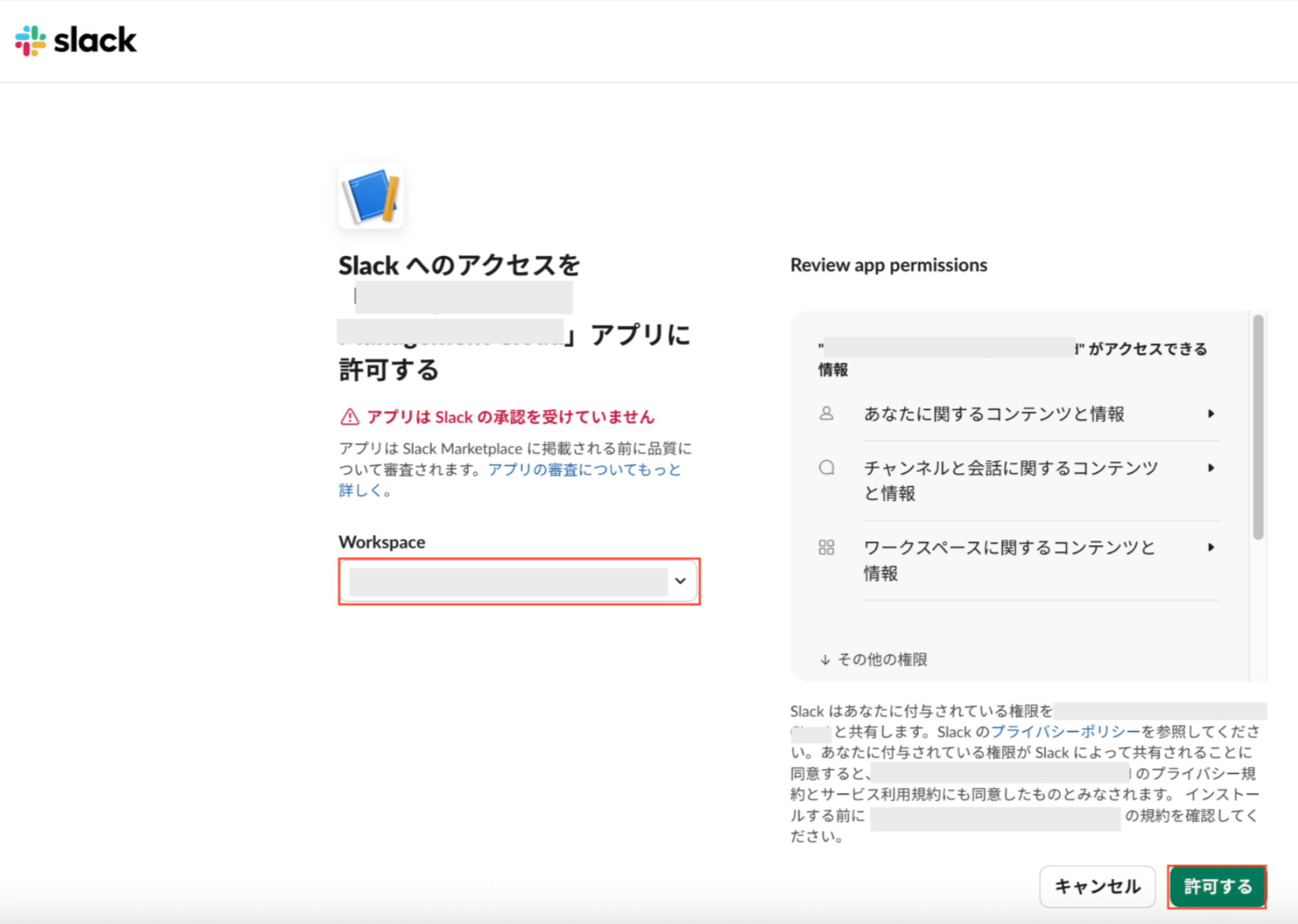The width and height of the screenshot is (1298, 924).
Task: Click the Workspace label
Action: click(382, 542)
